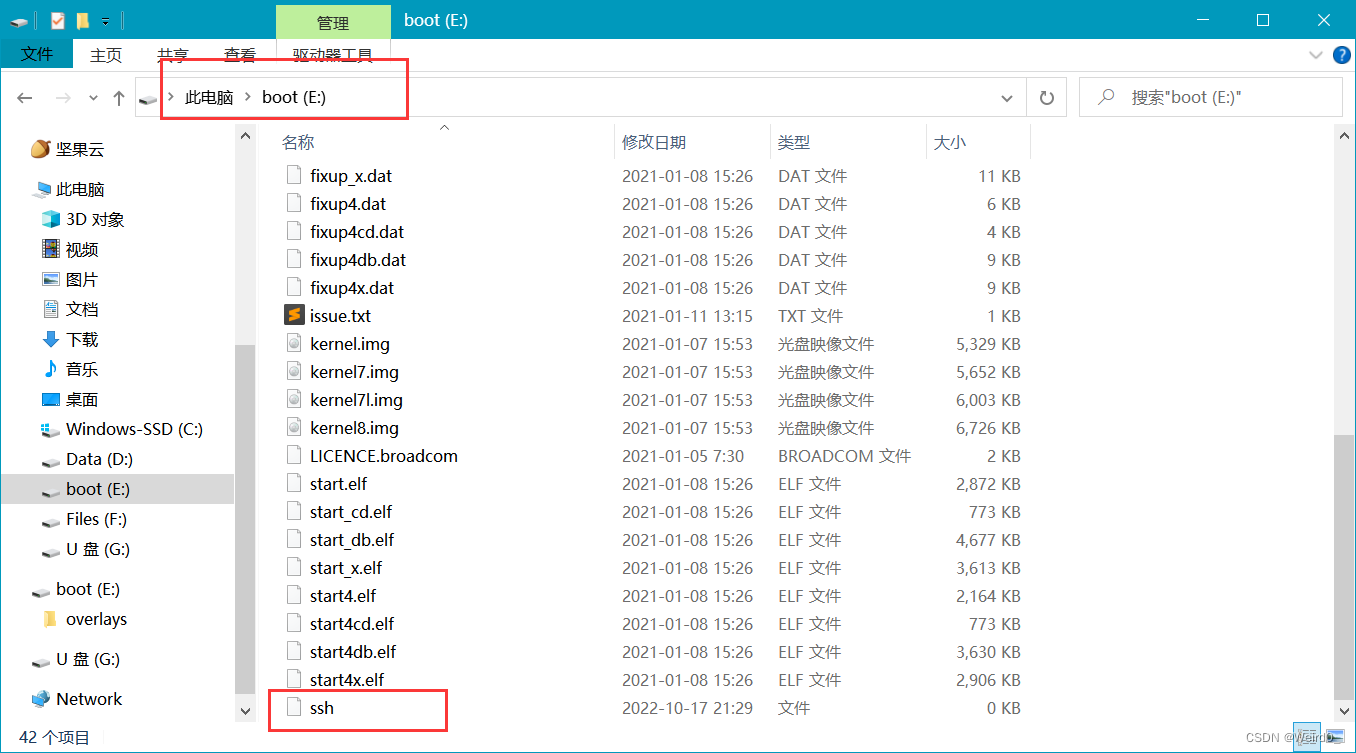Select file start_cd.elf
Viewport: 1356px width, 753px height.
(x=351, y=511)
